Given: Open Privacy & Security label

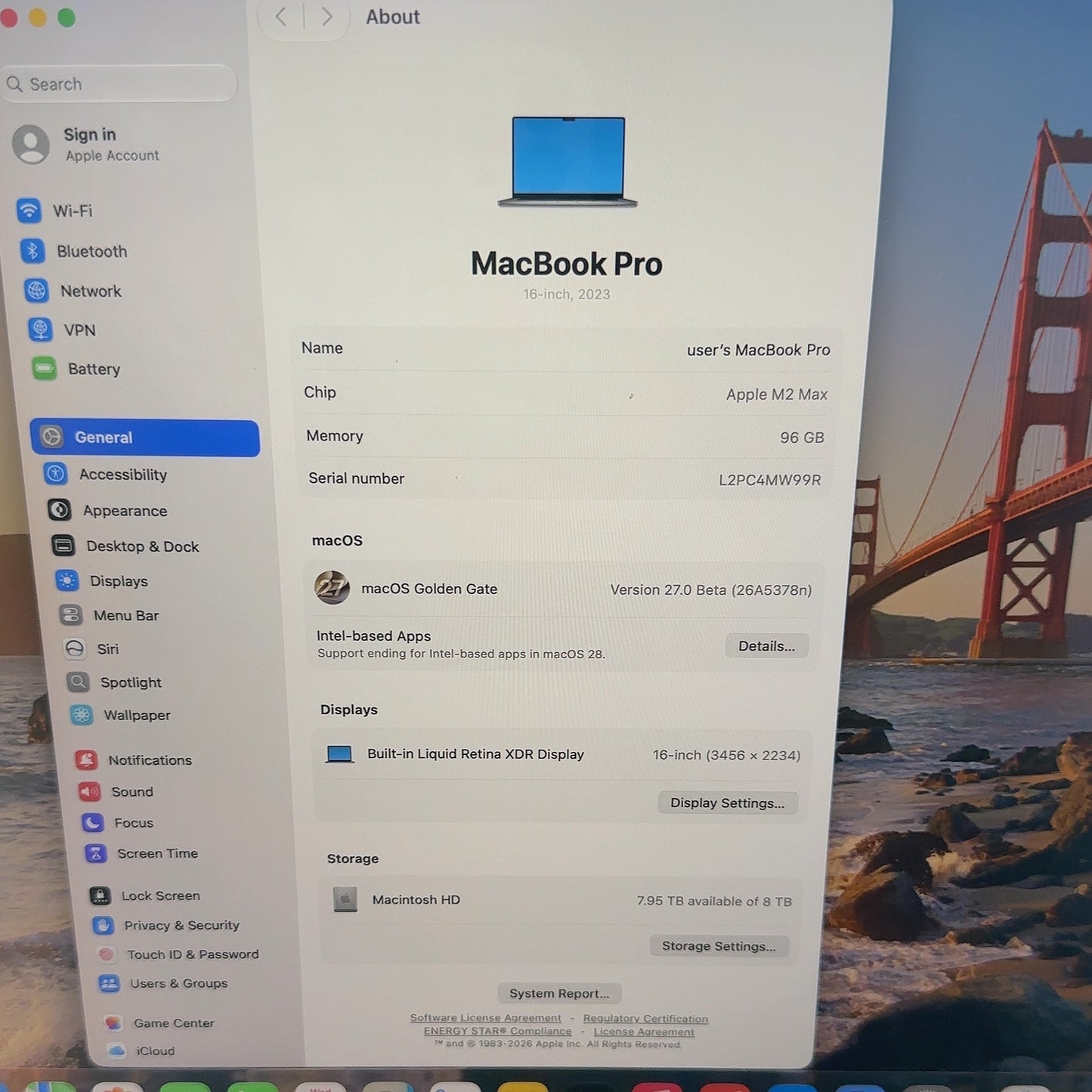Looking at the screenshot, I should (181, 925).
